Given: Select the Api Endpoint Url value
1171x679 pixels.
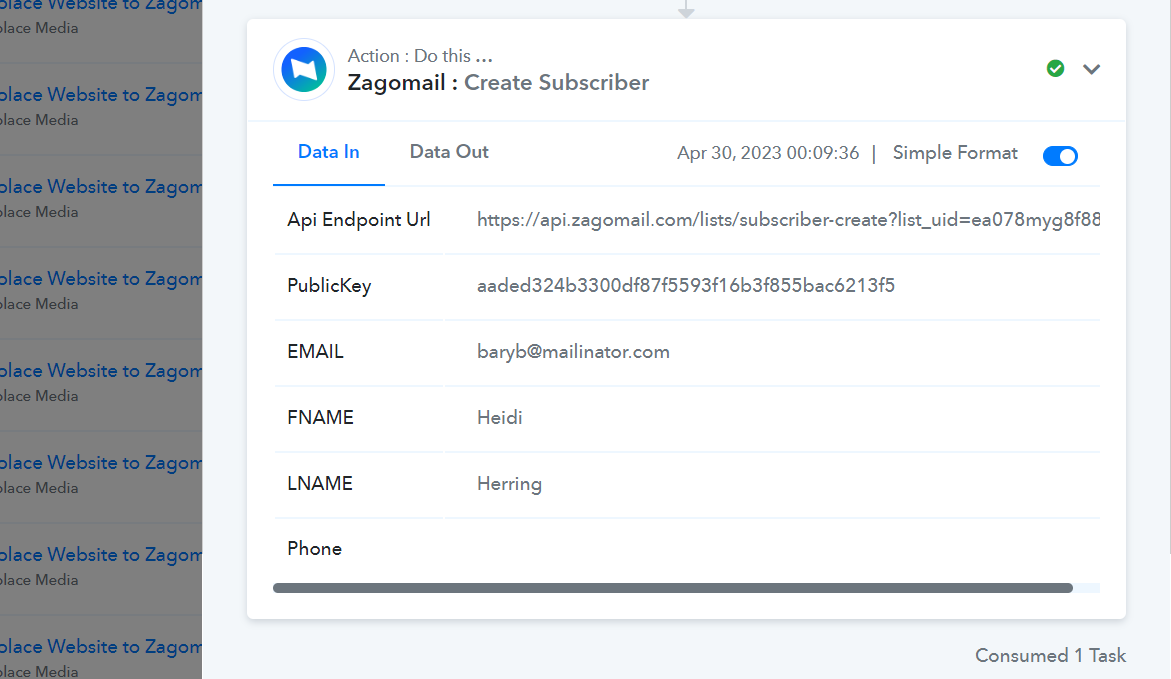Looking at the screenshot, I should (x=788, y=220).
